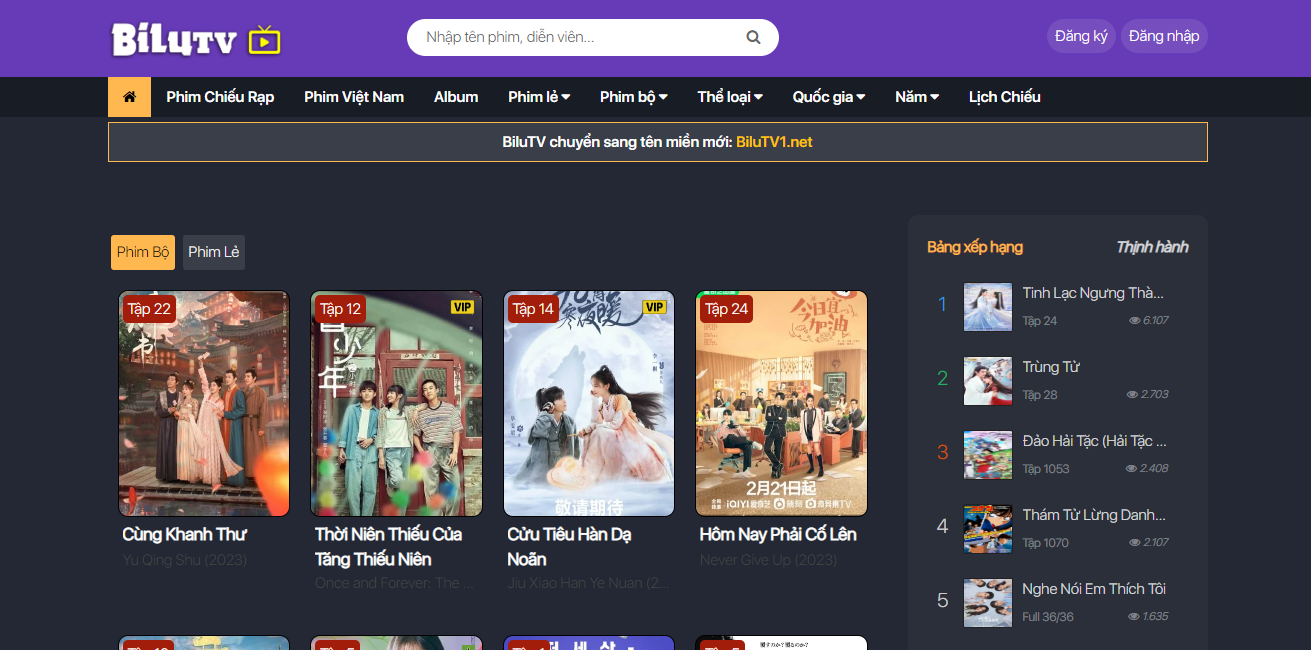The height and width of the screenshot is (650, 1311).
Task: Click the 2.703 views eye icon
Action: [x=1134, y=395]
